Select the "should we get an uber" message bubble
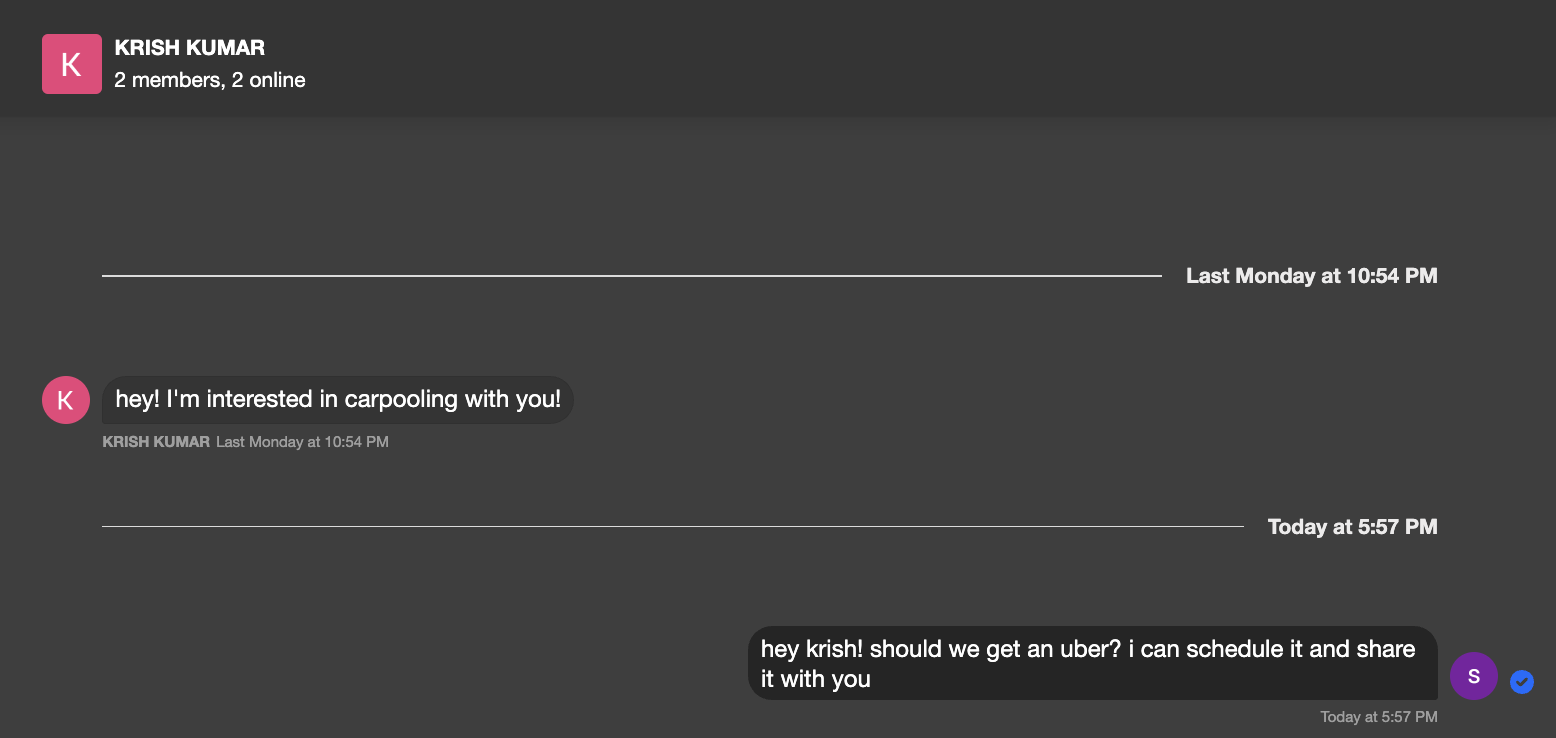Screen dimensions: 1556x738 1093,663
